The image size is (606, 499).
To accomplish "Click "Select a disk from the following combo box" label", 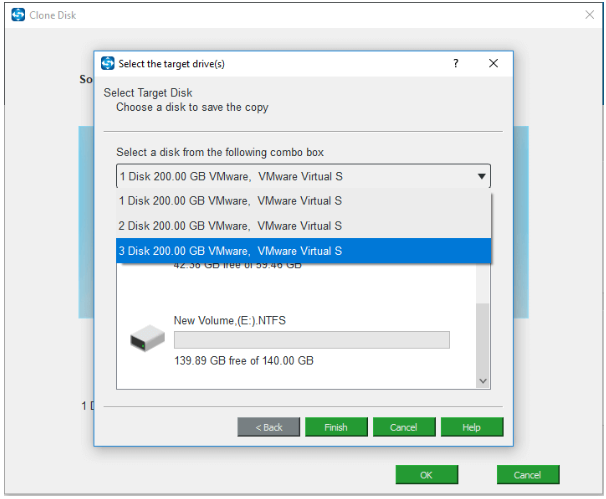I will point(220,152).
